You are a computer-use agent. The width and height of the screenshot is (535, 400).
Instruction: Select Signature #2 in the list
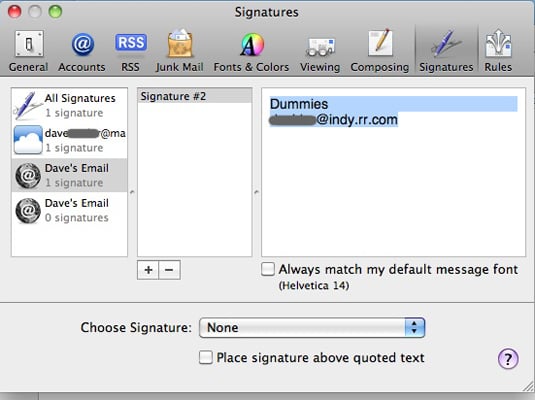coord(194,96)
